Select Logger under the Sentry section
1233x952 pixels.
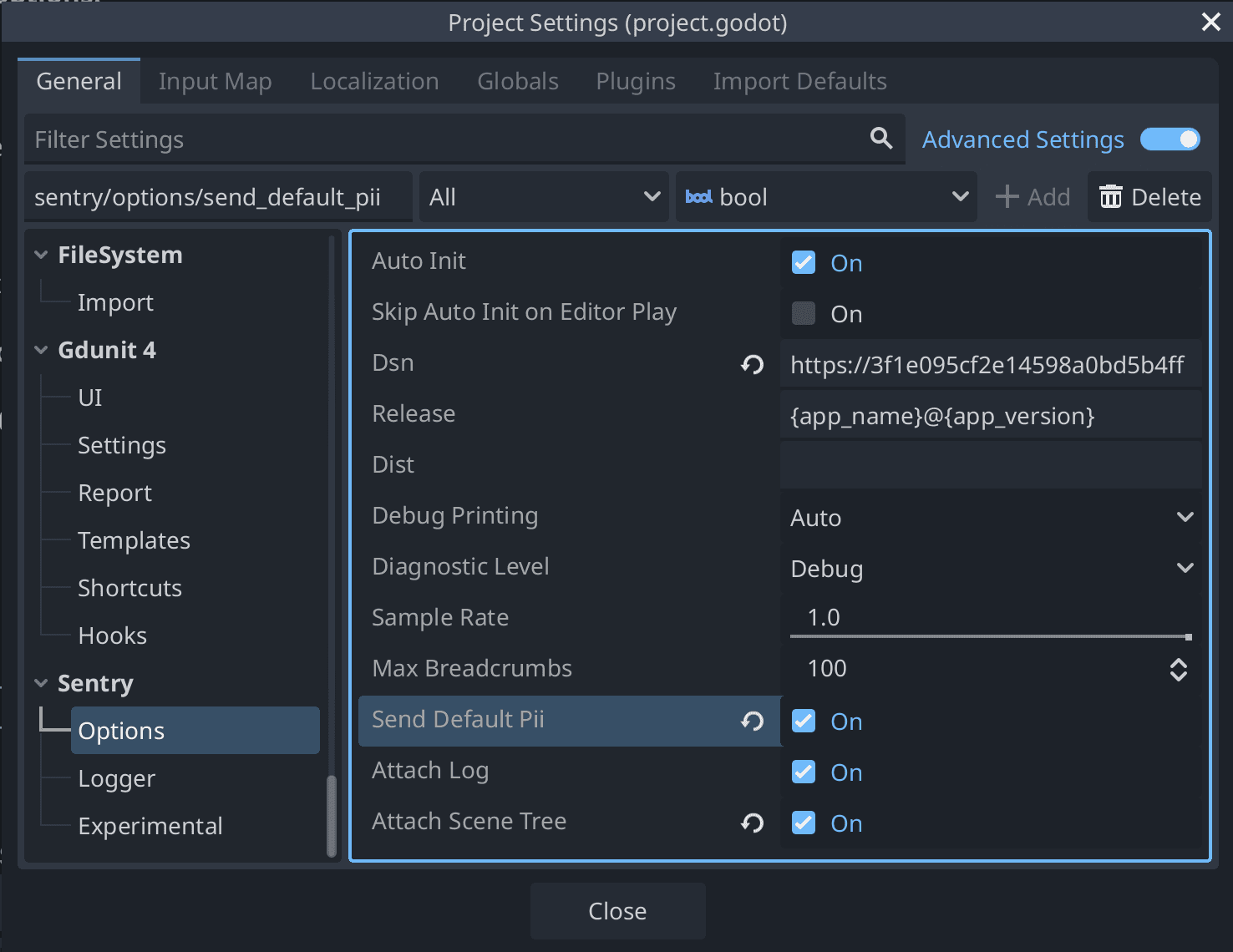pos(116,778)
